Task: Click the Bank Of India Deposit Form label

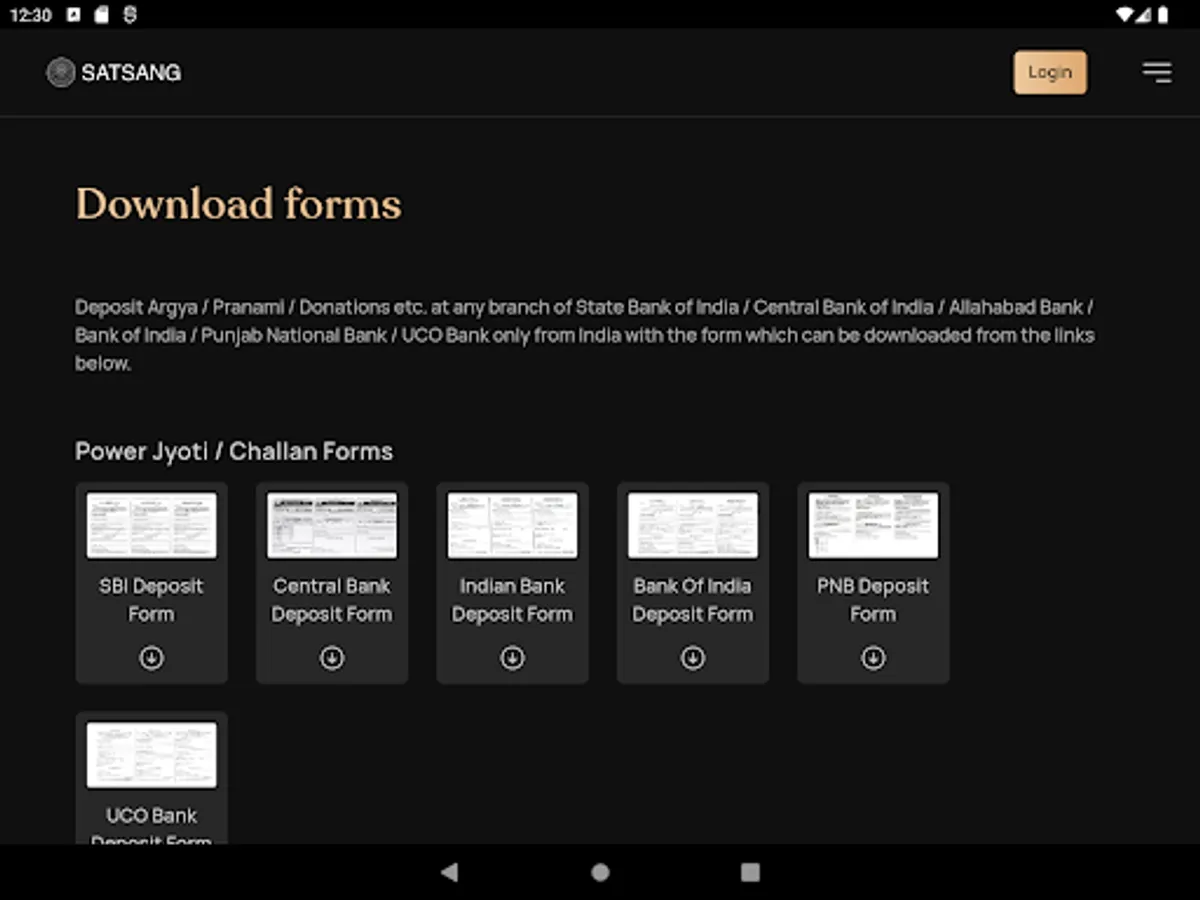Action: point(693,600)
